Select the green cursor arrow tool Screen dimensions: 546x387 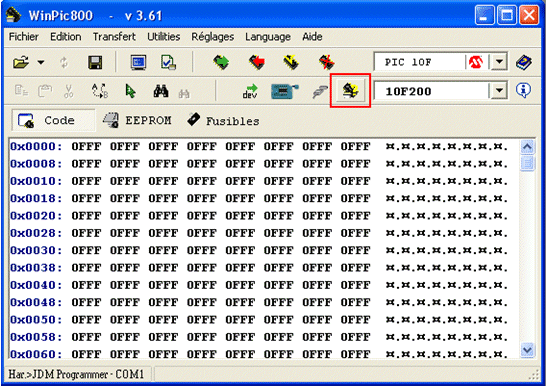(130, 91)
